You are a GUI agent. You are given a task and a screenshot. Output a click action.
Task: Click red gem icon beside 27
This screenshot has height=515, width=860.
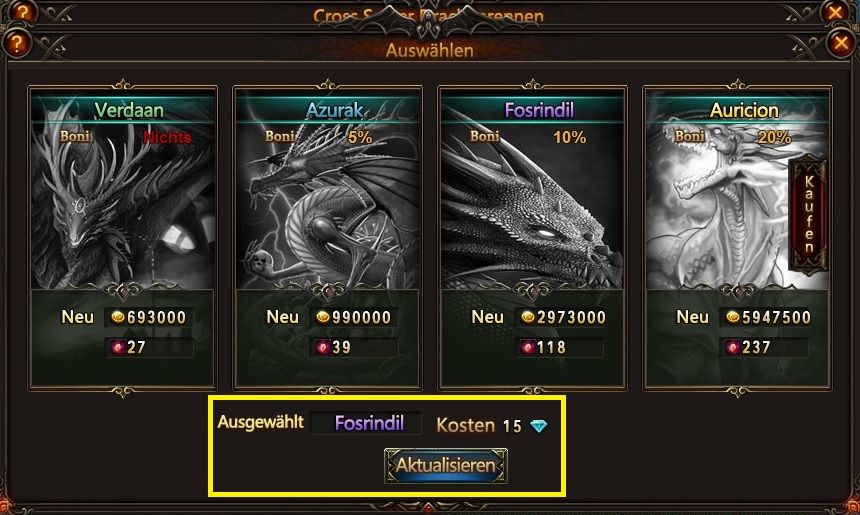[x=118, y=347]
